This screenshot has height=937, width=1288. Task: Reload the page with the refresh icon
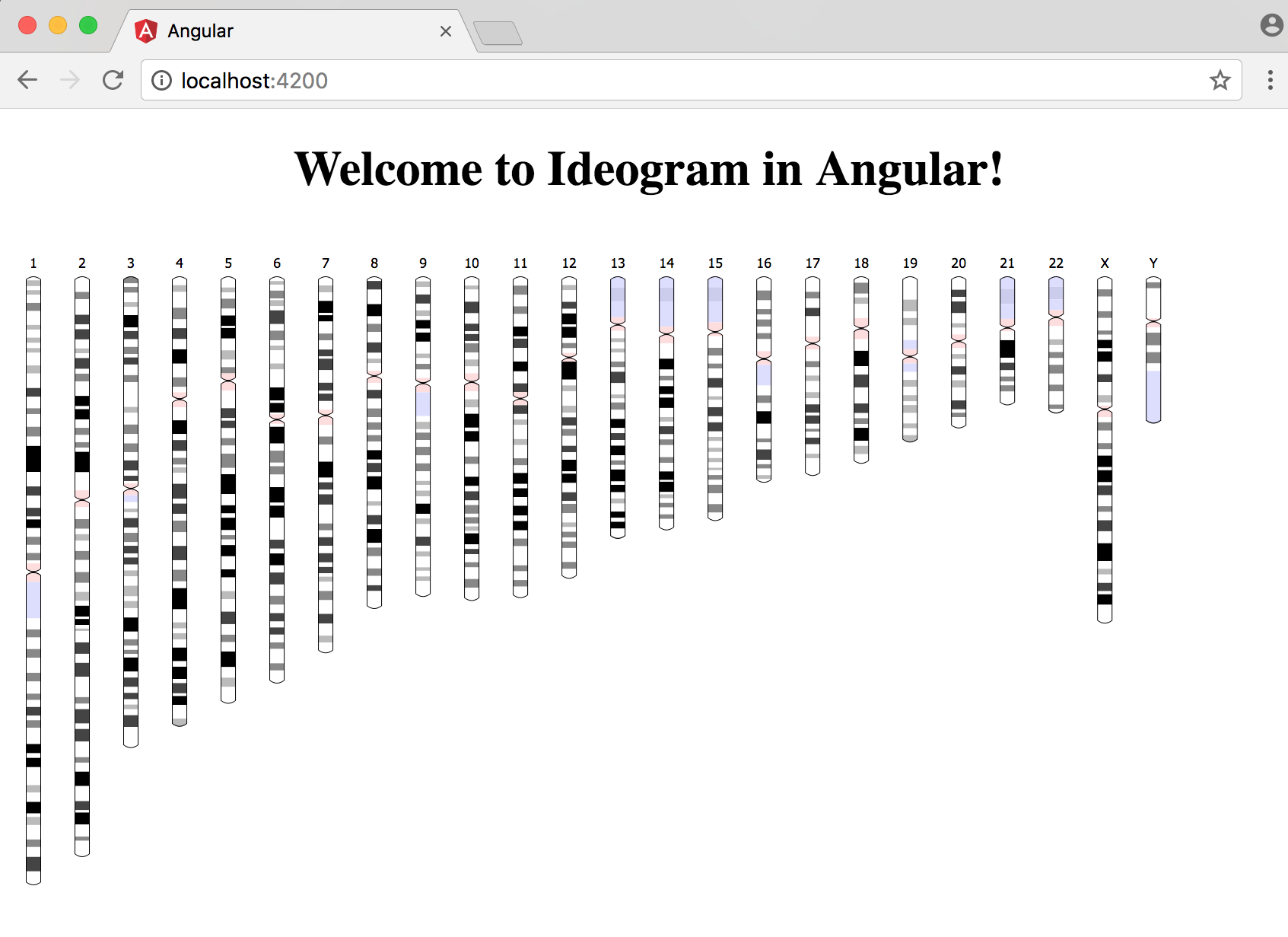pyautogui.click(x=113, y=80)
